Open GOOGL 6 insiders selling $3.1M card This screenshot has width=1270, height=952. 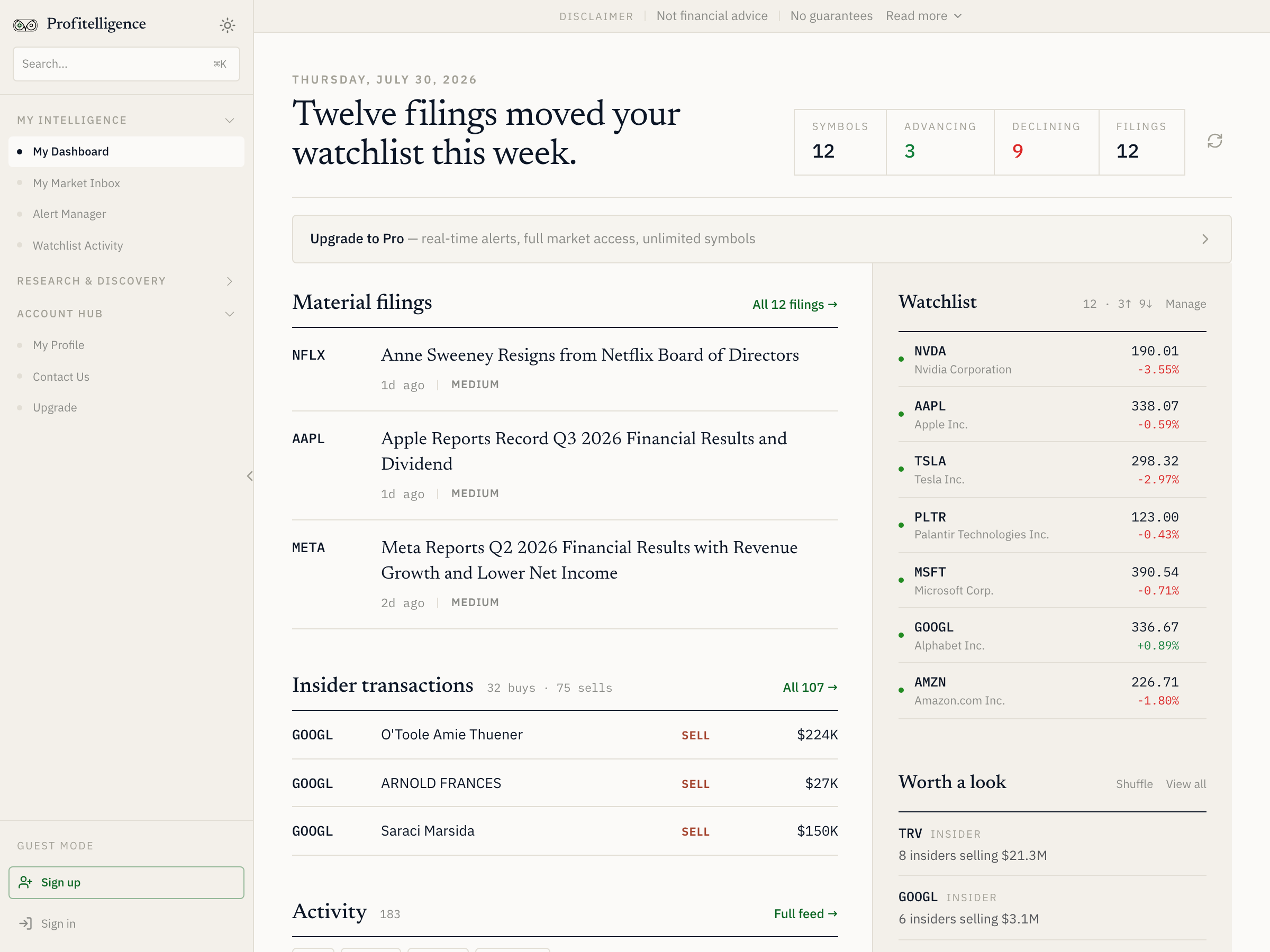[x=1052, y=908]
